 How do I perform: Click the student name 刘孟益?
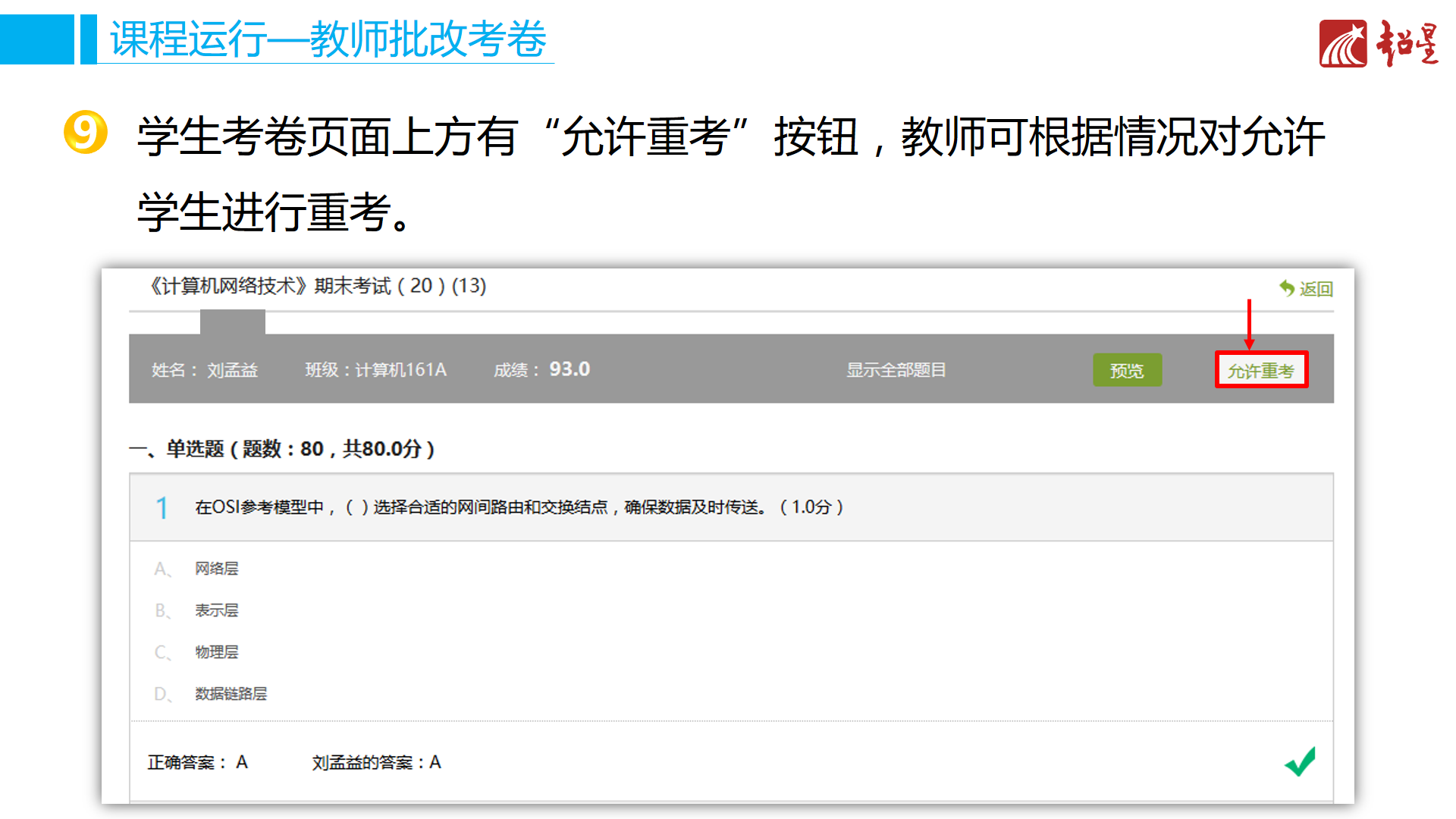pyautogui.click(x=232, y=370)
